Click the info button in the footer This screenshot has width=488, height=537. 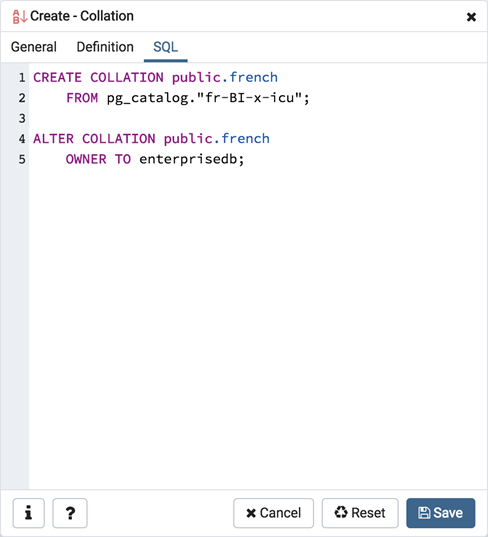28,513
